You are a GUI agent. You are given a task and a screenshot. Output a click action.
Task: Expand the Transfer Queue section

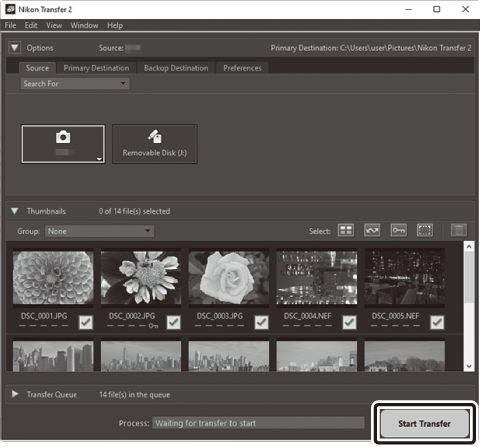pos(15,394)
